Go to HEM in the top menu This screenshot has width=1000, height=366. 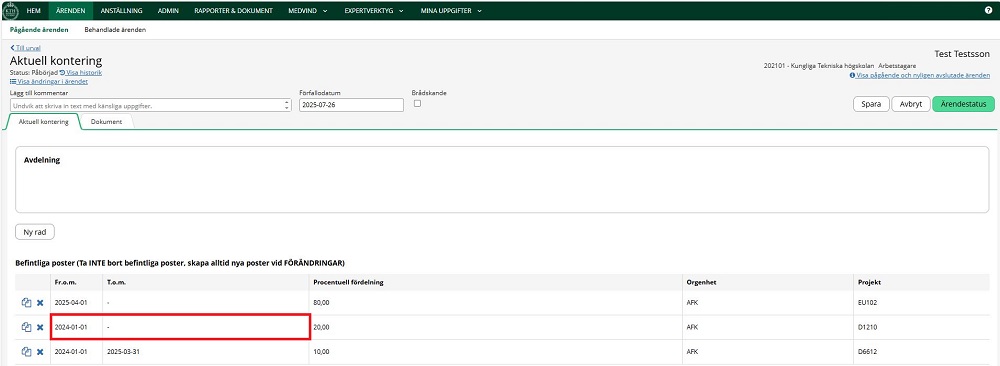point(34,11)
